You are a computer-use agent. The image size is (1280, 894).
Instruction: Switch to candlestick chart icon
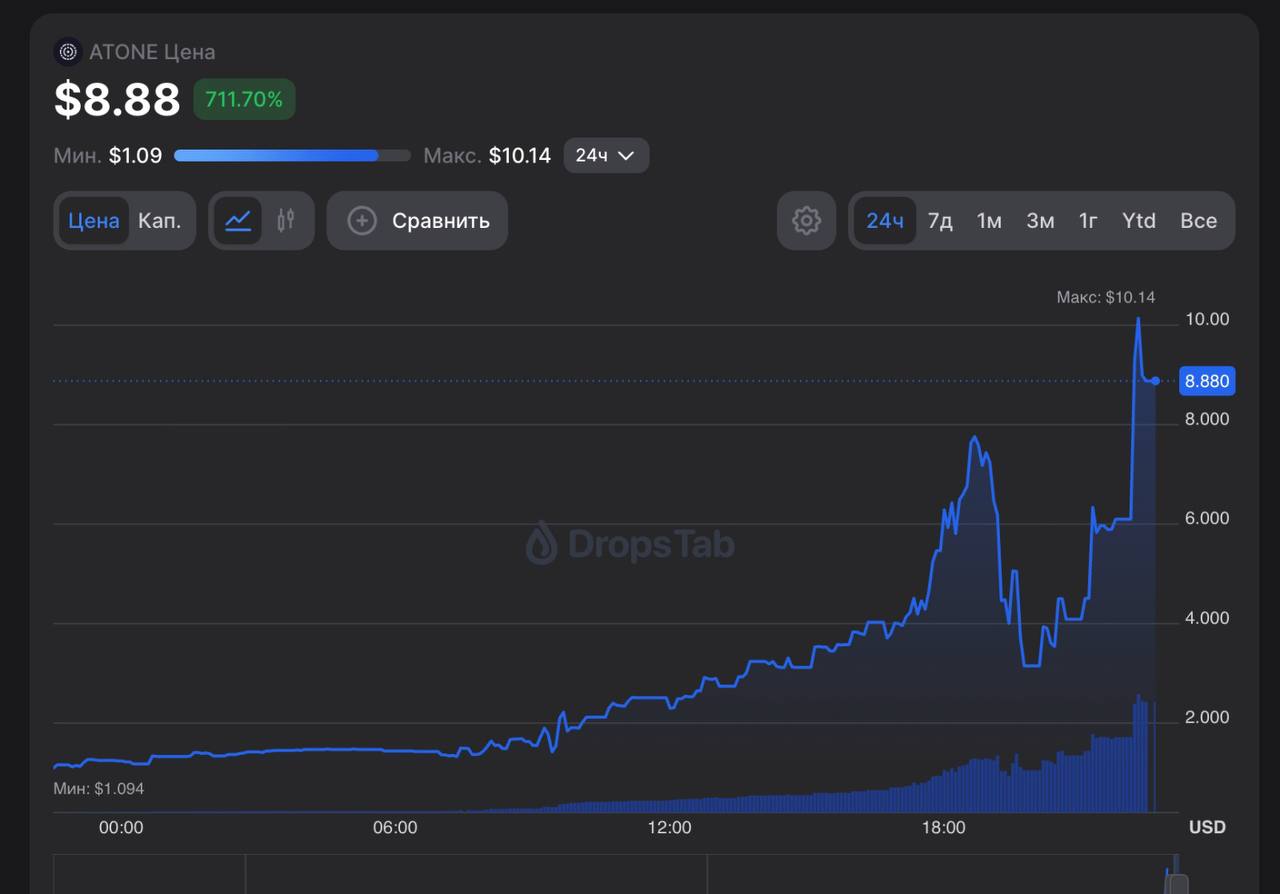[286, 221]
